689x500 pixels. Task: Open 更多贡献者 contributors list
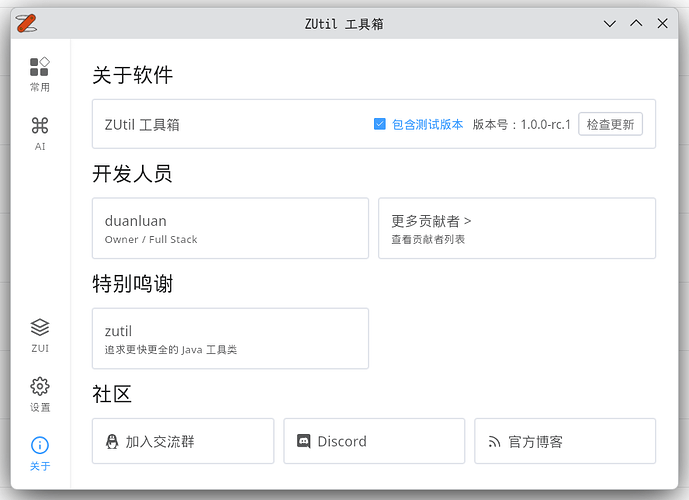pos(517,228)
